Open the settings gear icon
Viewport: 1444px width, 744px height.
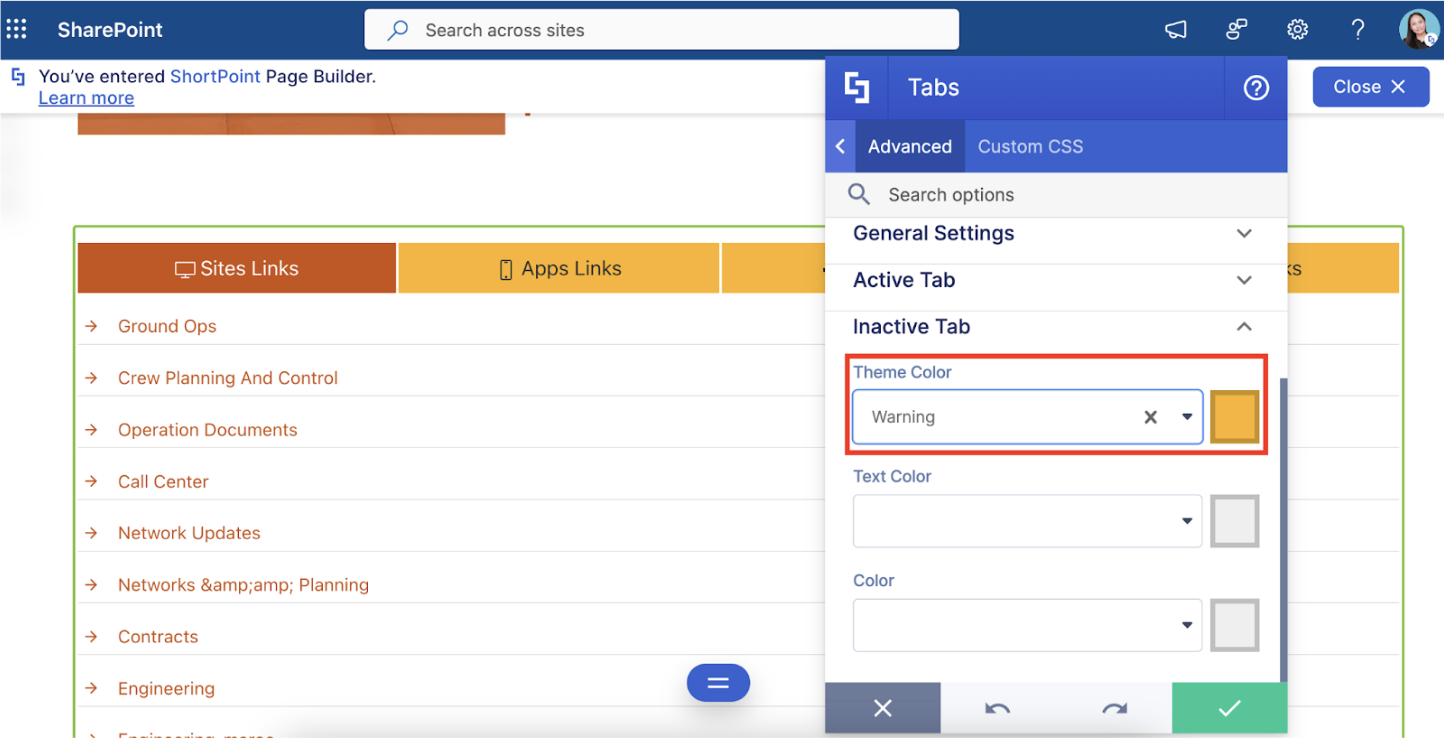pyautogui.click(x=1297, y=30)
